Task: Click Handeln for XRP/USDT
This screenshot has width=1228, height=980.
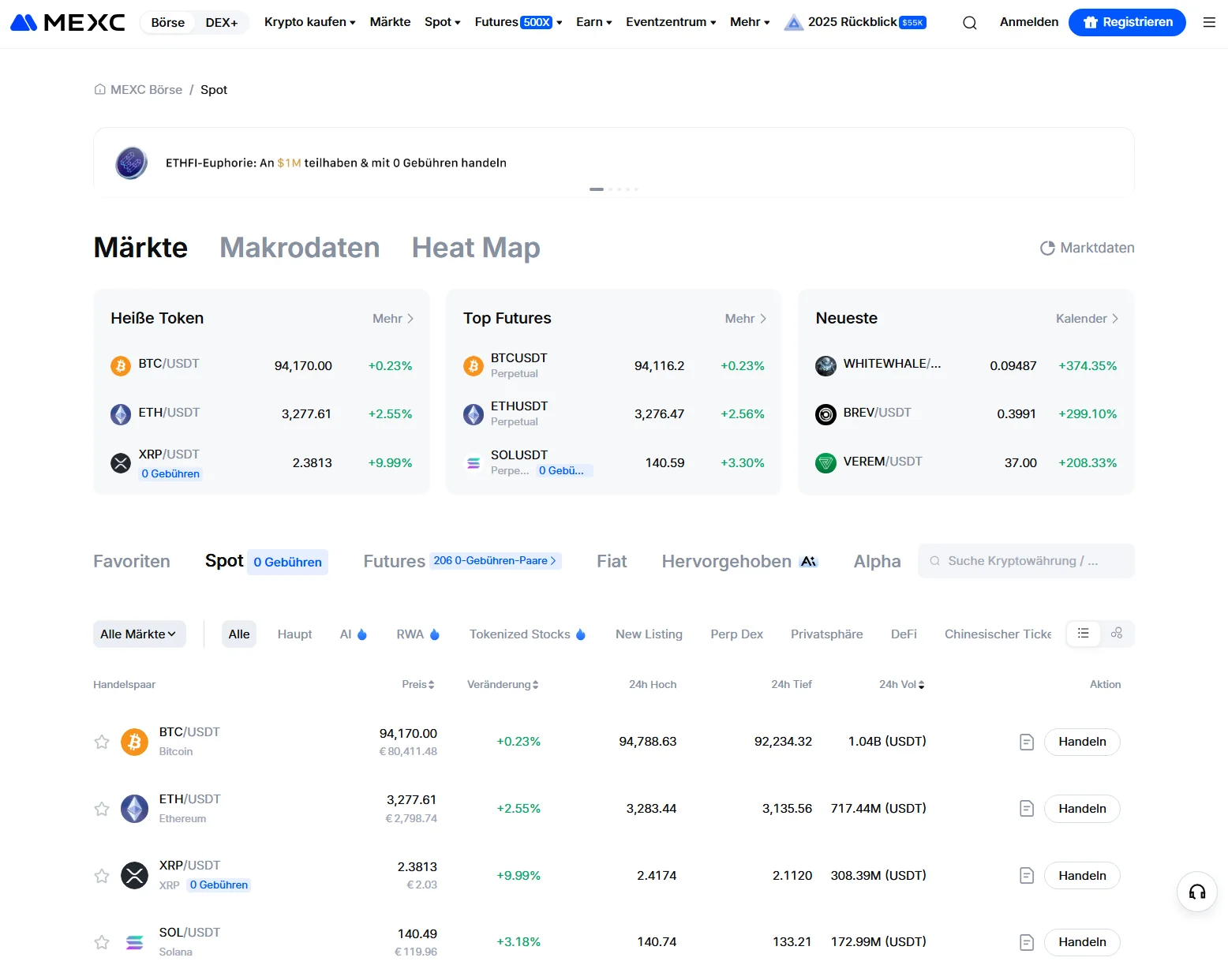Action: 1082,876
